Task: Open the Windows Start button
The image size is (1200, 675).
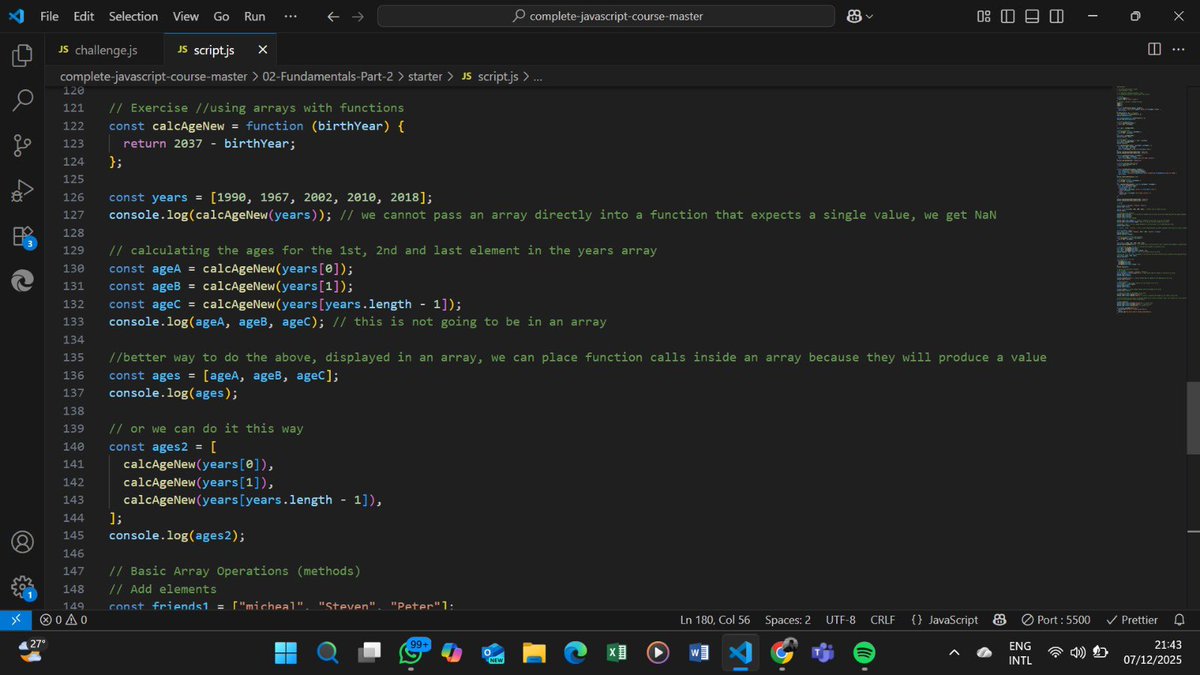Action: tap(286, 652)
